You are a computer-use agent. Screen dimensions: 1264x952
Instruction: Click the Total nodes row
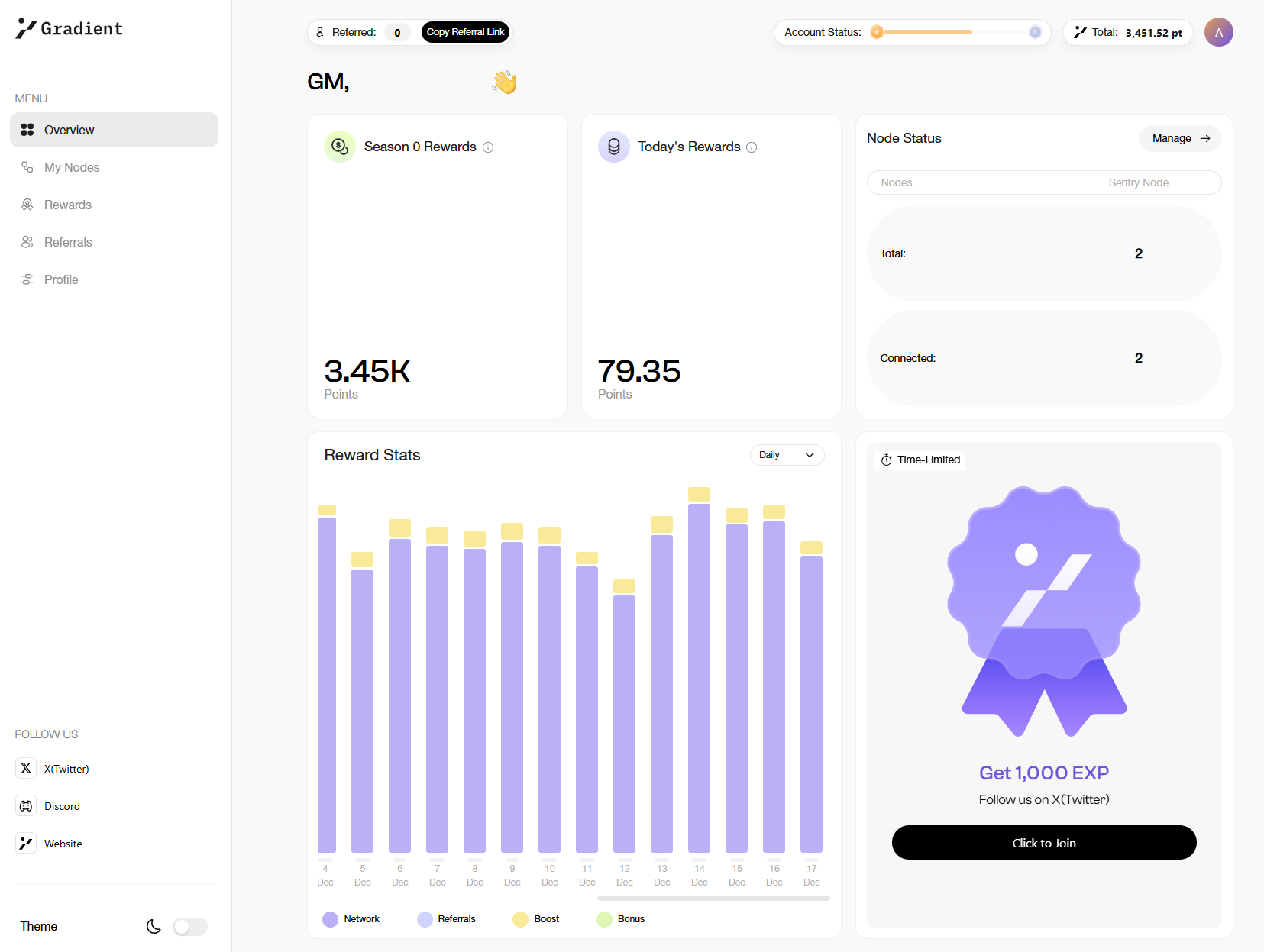[x=1044, y=253]
